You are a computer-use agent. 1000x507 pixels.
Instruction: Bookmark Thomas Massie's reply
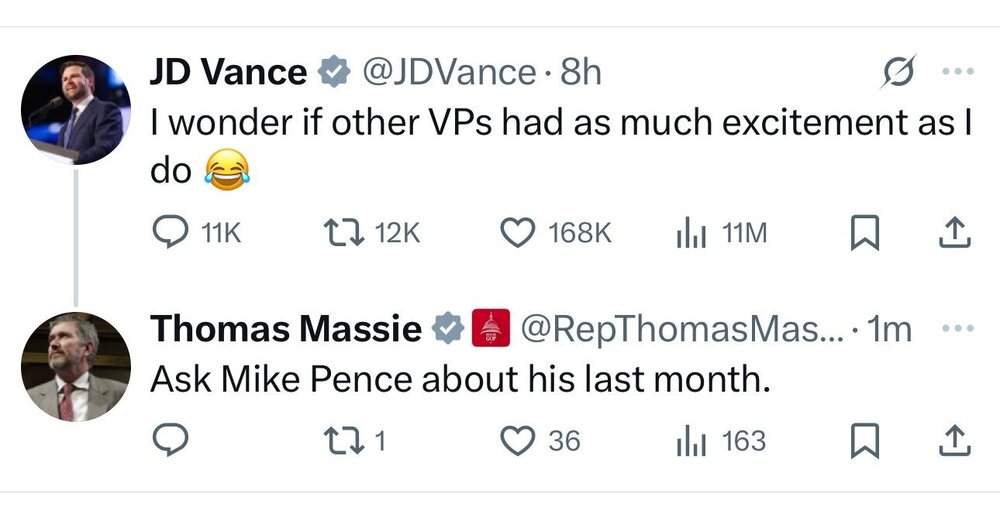(x=862, y=440)
